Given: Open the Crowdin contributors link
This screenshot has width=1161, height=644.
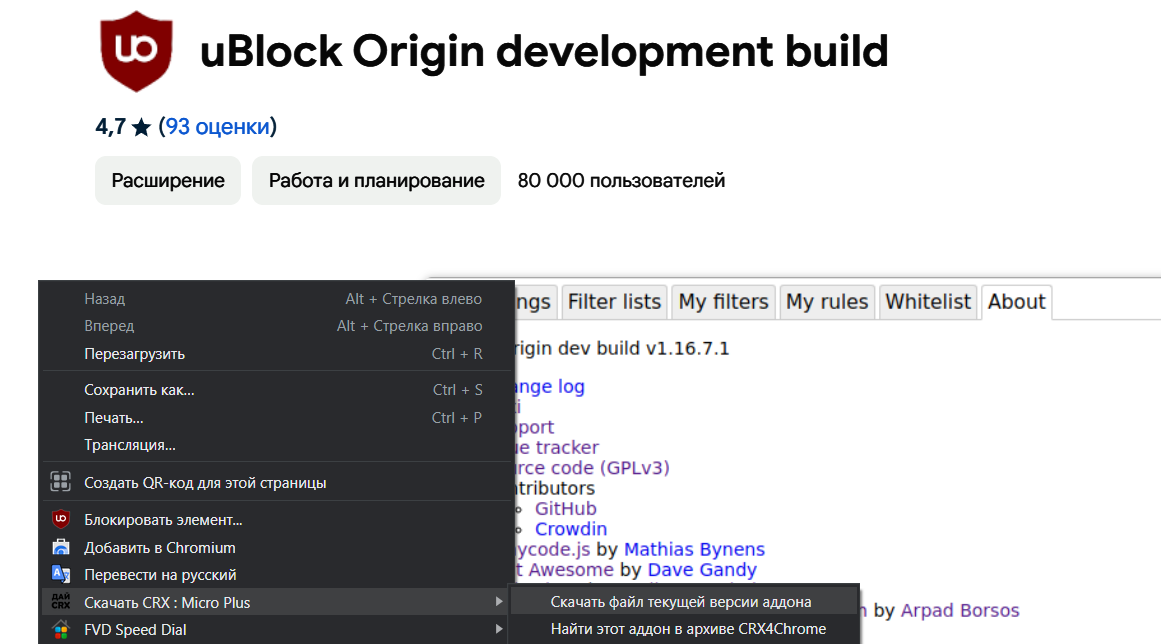Looking at the screenshot, I should 571,529.
